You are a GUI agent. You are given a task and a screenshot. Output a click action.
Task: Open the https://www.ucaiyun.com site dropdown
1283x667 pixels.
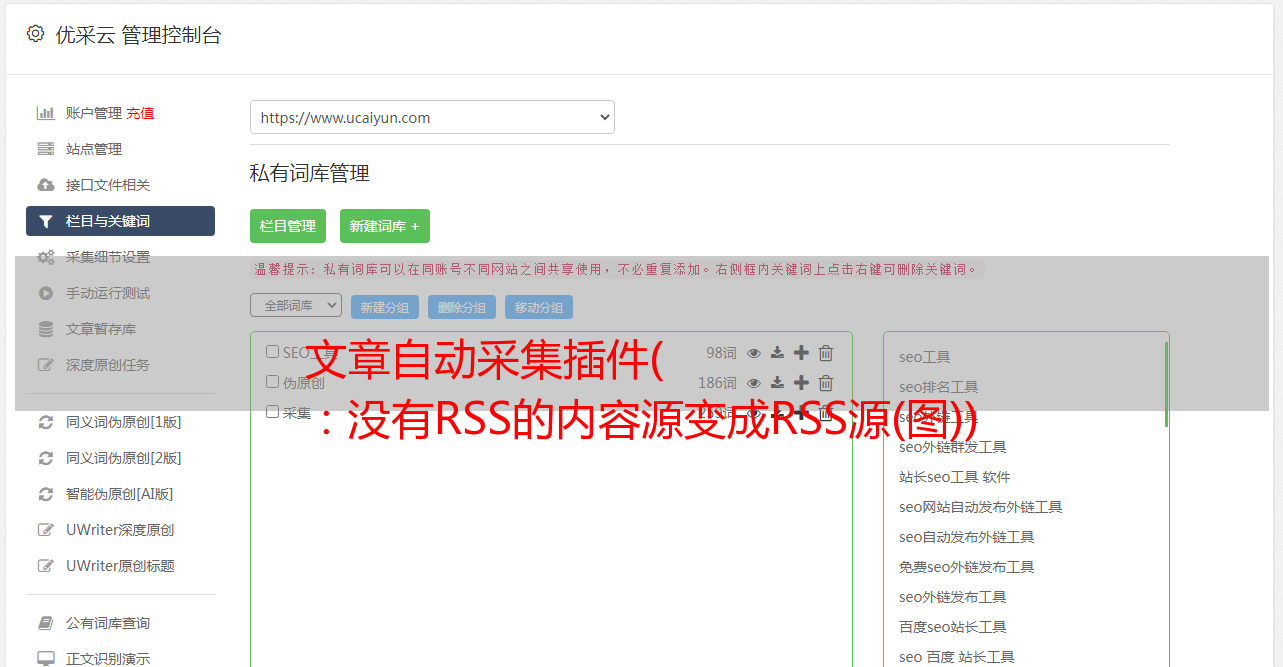pos(432,117)
